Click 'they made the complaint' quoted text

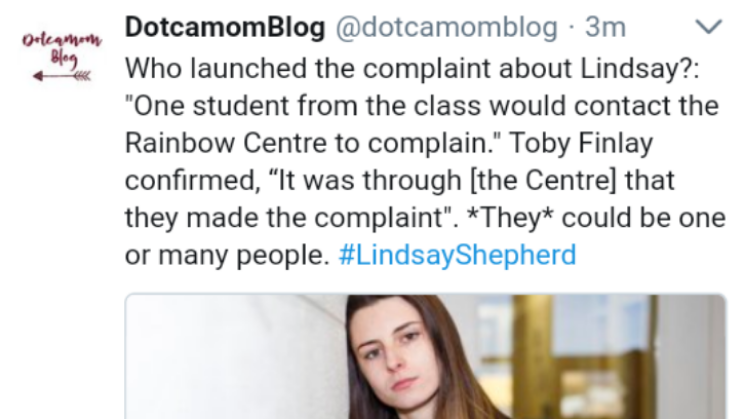[x=284, y=218]
